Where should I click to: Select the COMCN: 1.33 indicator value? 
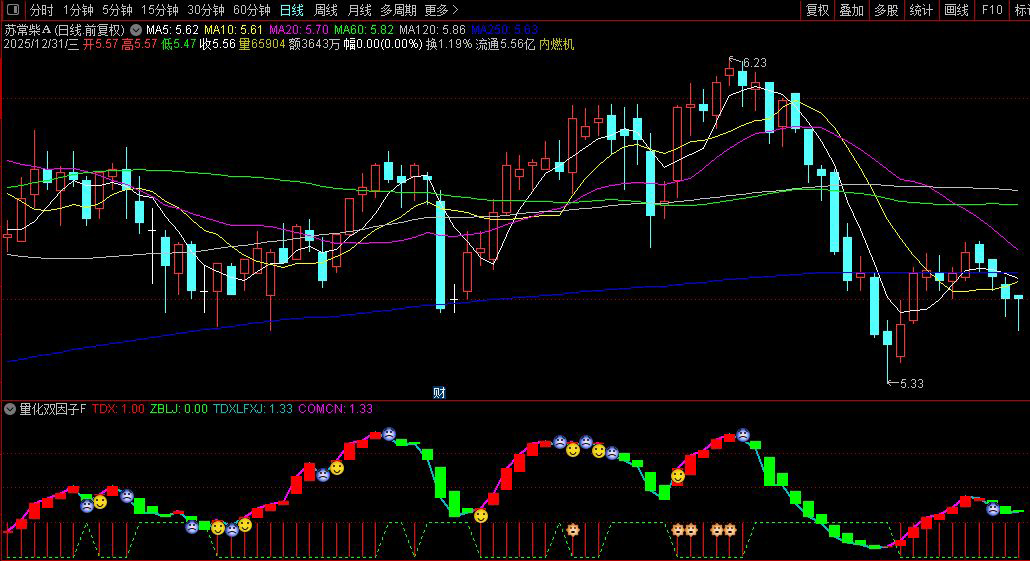point(335,409)
